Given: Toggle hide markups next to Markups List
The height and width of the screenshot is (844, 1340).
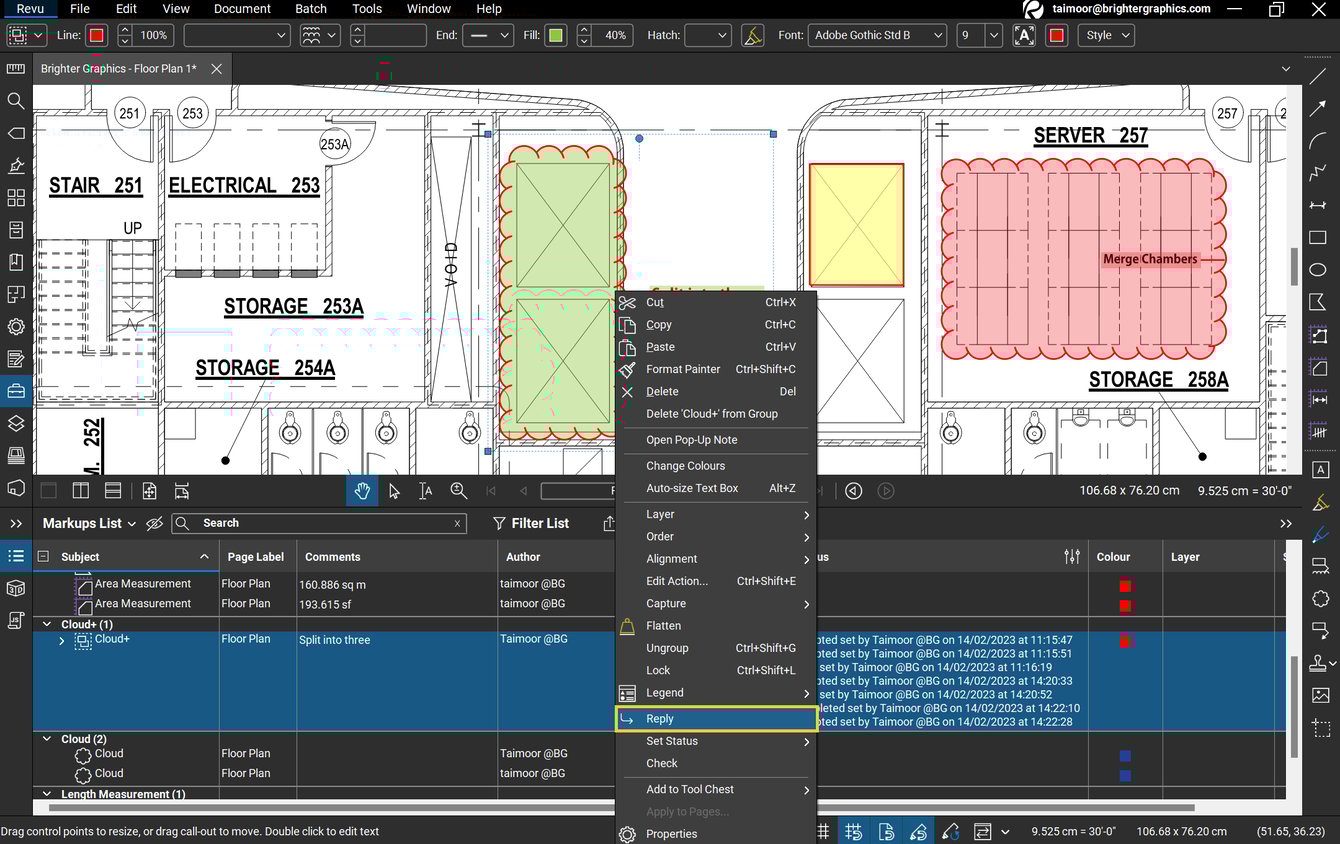Looking at the screenshot, I should click(153, 523).
